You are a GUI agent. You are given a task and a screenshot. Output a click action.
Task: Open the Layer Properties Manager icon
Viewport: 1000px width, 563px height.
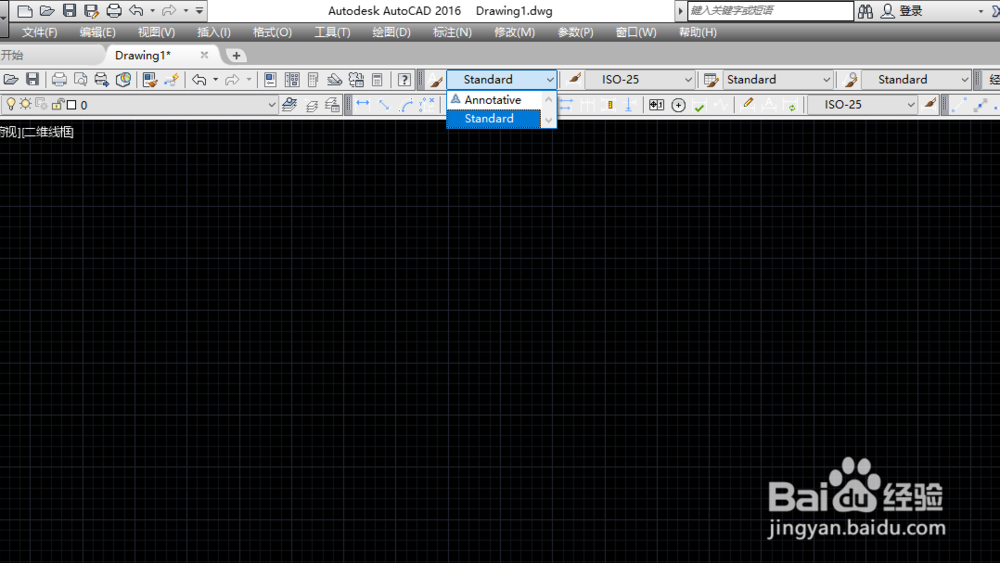click(x=290, y=105)
